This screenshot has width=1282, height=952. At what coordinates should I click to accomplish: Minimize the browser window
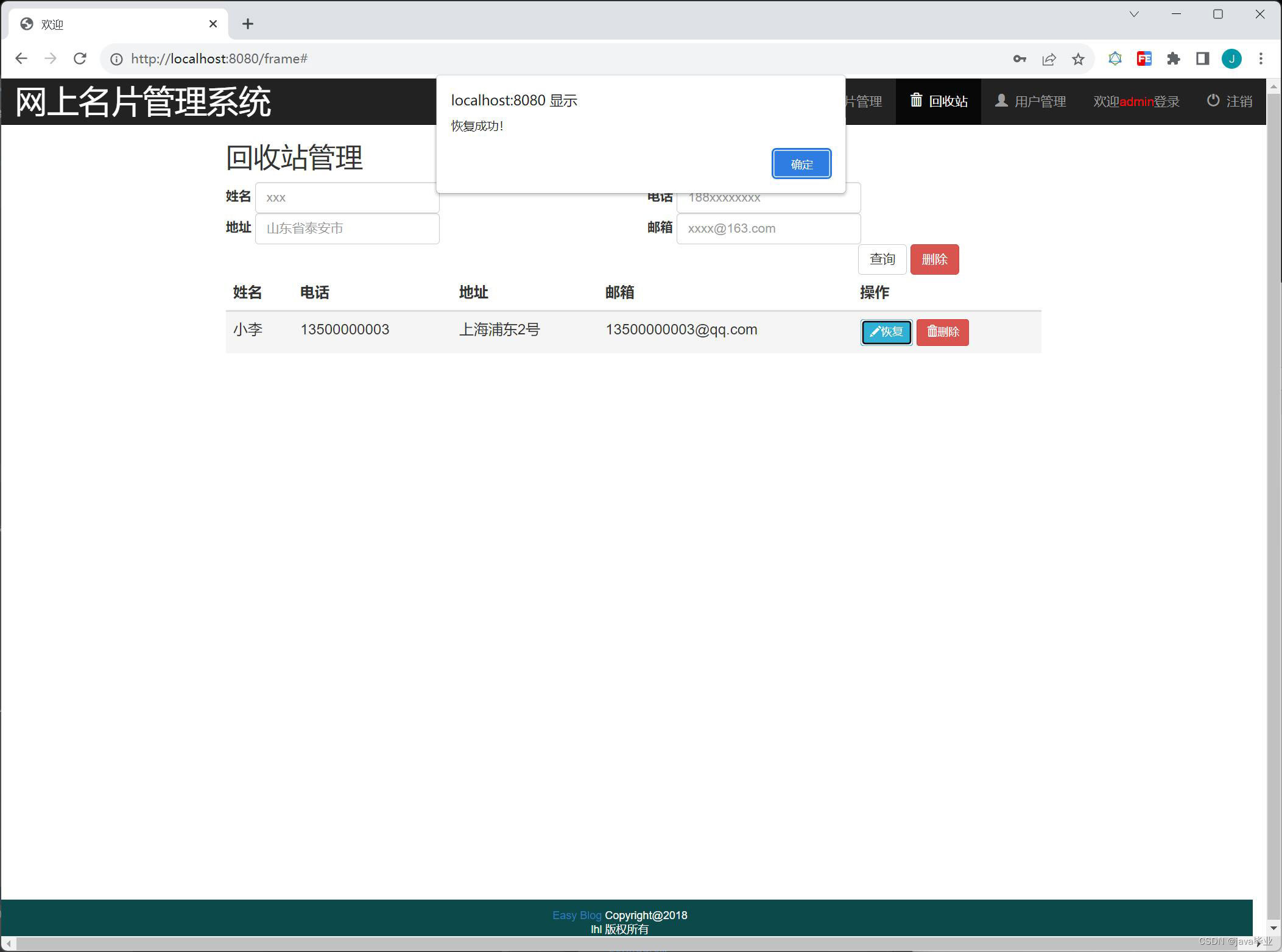(1176, 14)
